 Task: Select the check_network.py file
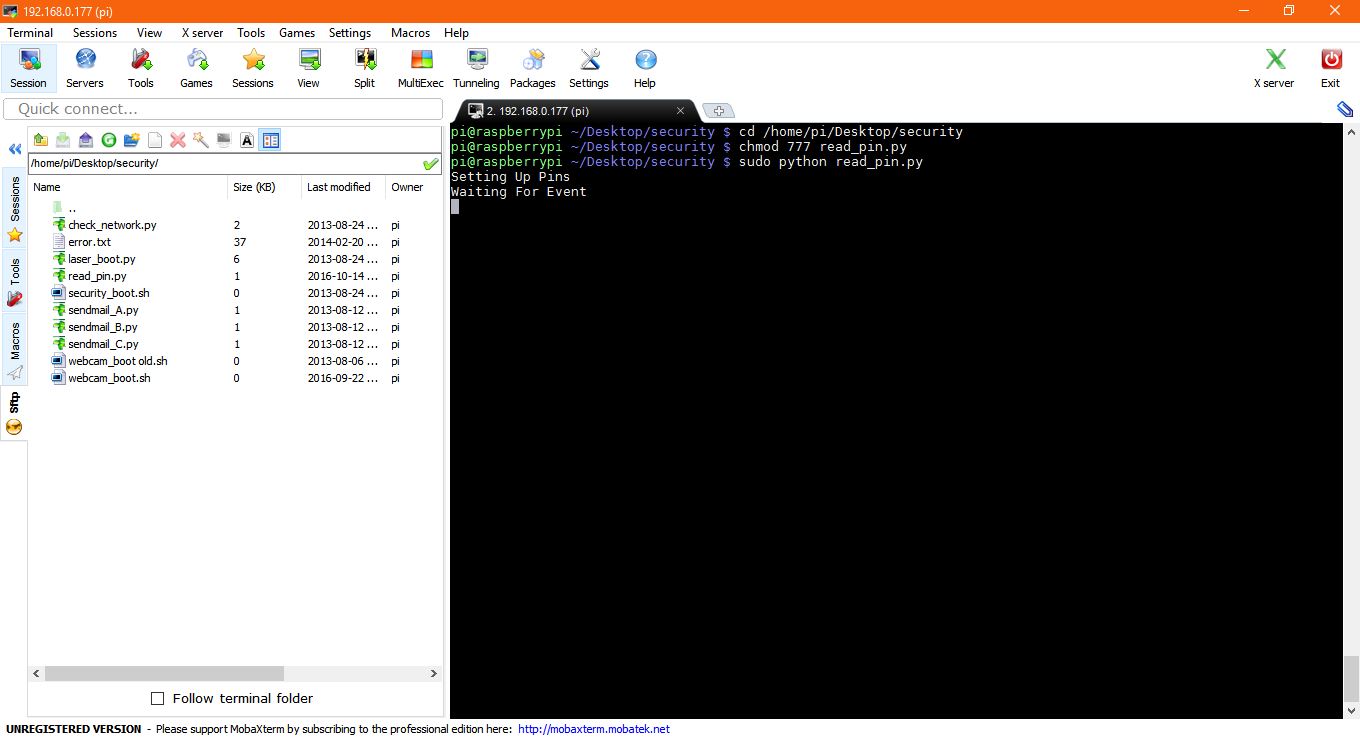coord(112,225)
